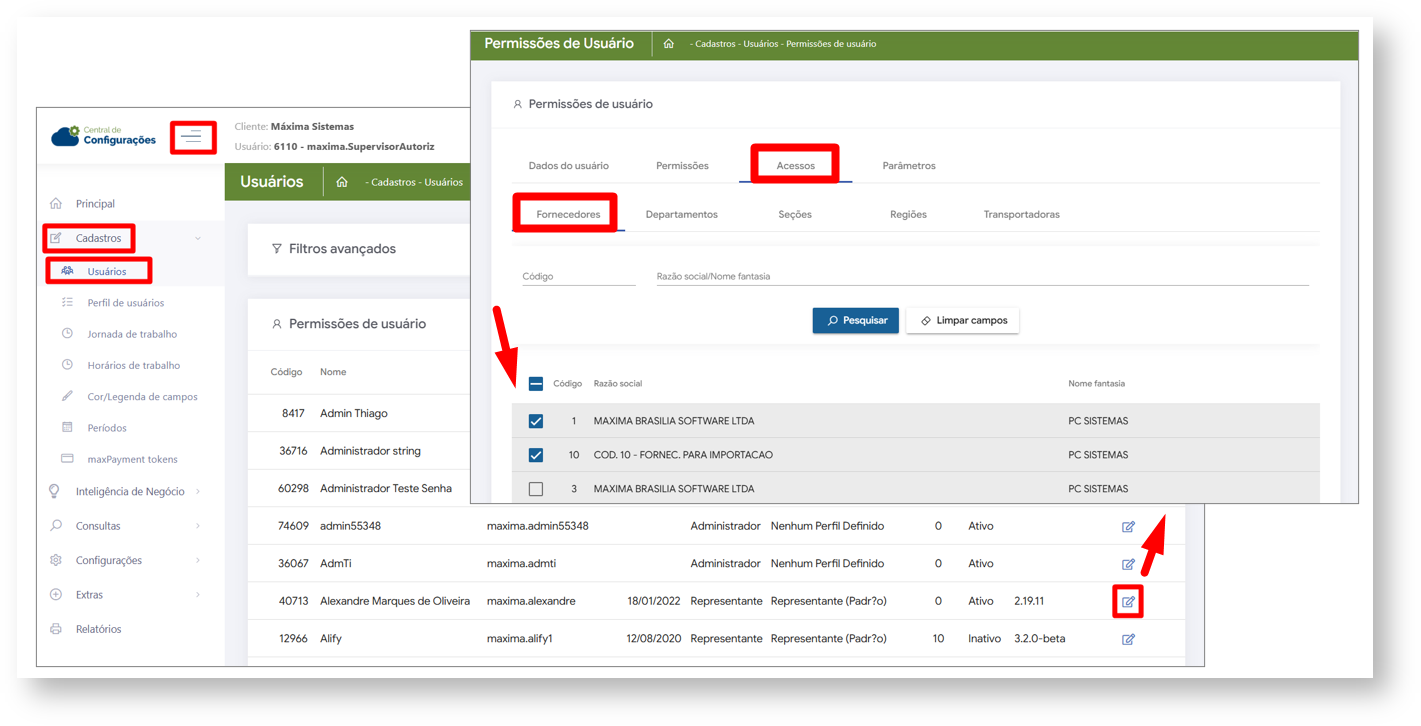
Task: Click the Razão social/Nome fantasia input field
Action: click(980, 276)
